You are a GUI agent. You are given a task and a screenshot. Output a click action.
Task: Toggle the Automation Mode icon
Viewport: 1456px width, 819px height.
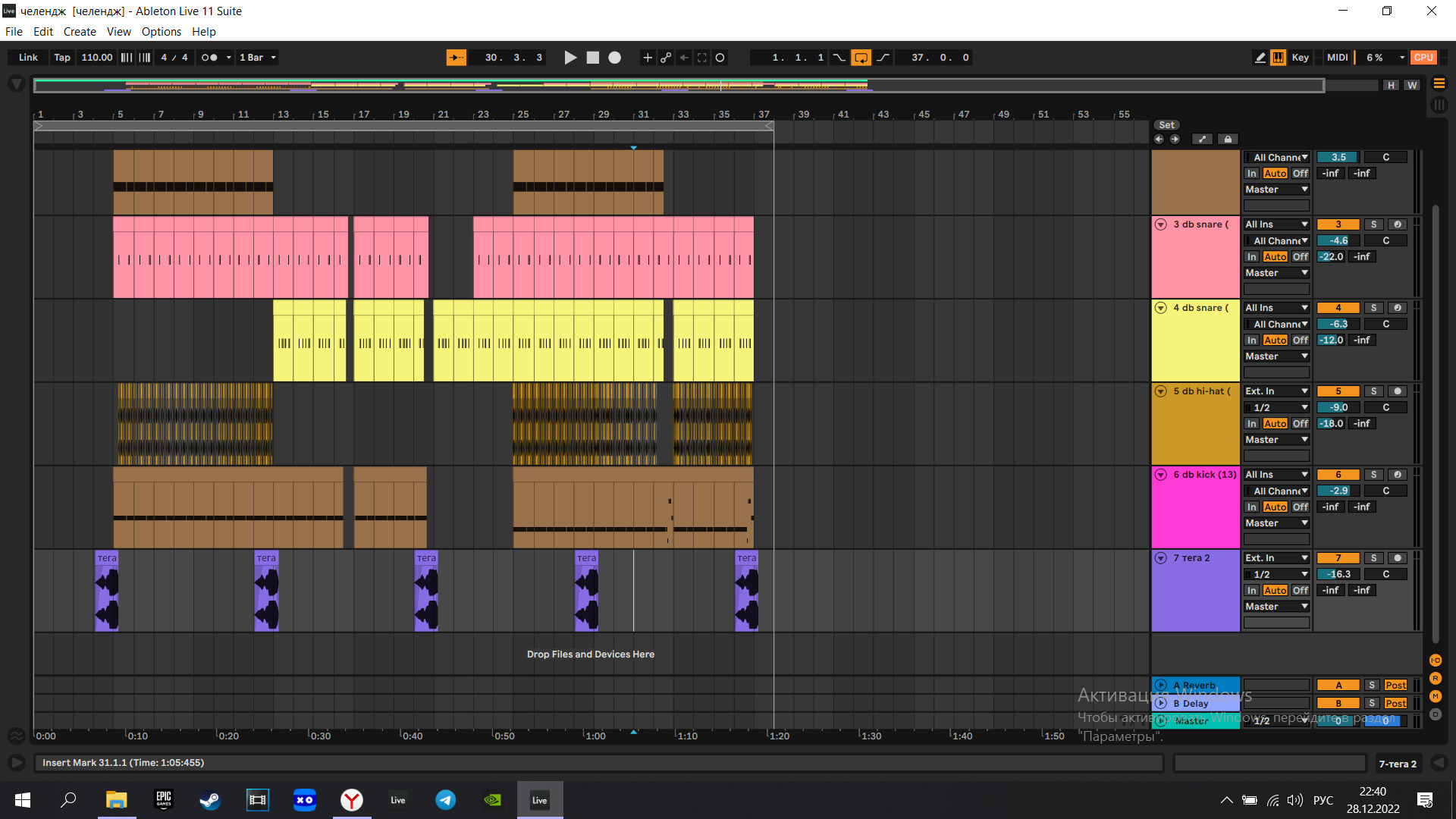point(1202,139)
